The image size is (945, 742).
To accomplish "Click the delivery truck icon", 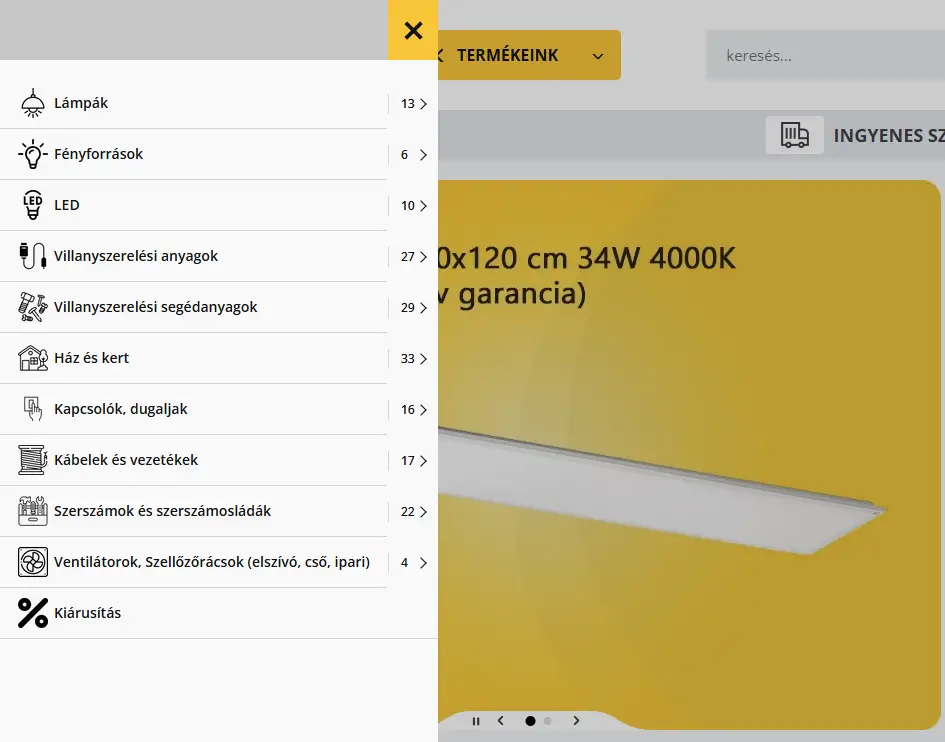I will click(794, 135).
